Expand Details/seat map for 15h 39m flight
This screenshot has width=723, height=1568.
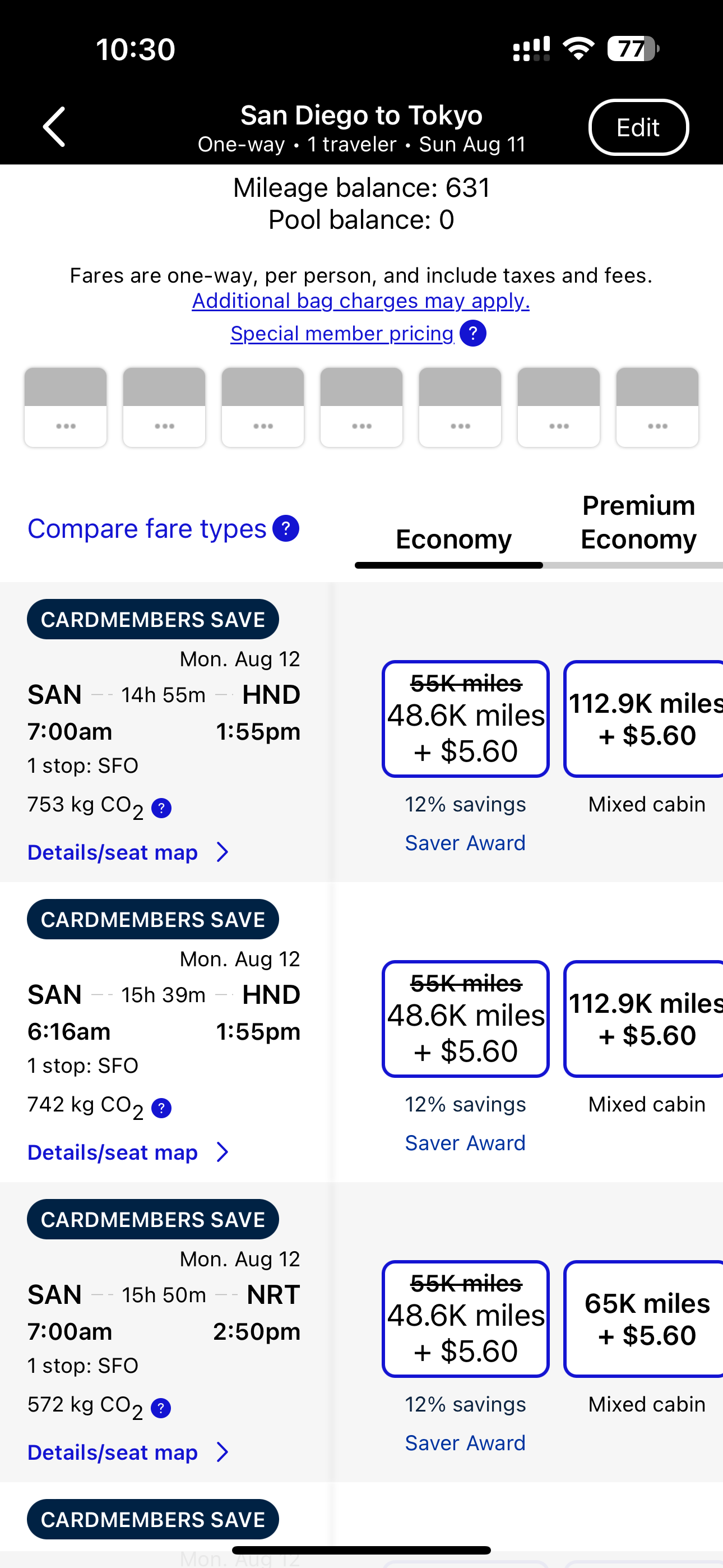pos(128,1152)
